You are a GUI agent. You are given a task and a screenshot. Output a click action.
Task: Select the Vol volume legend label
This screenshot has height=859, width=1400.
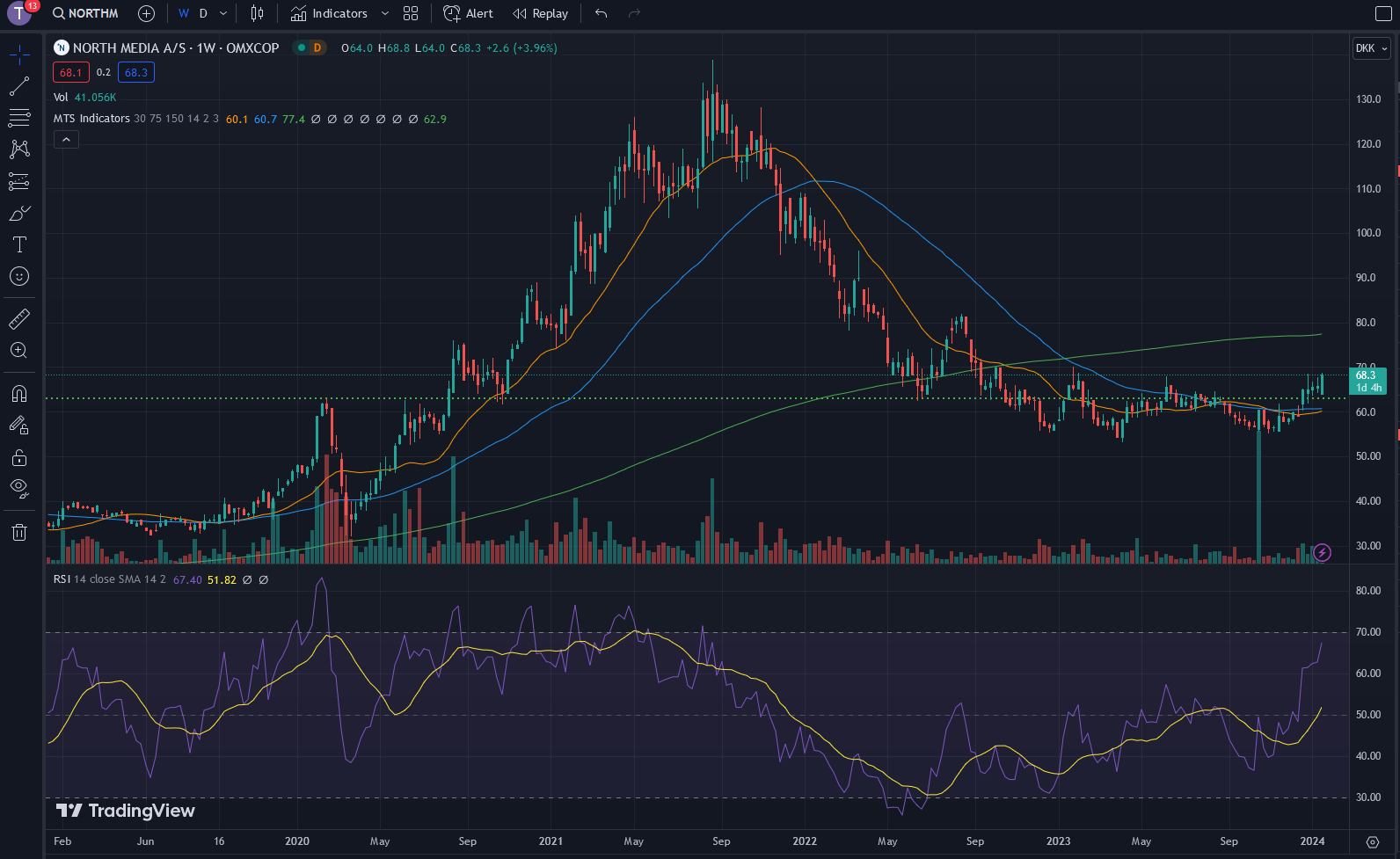click(61, 98)
